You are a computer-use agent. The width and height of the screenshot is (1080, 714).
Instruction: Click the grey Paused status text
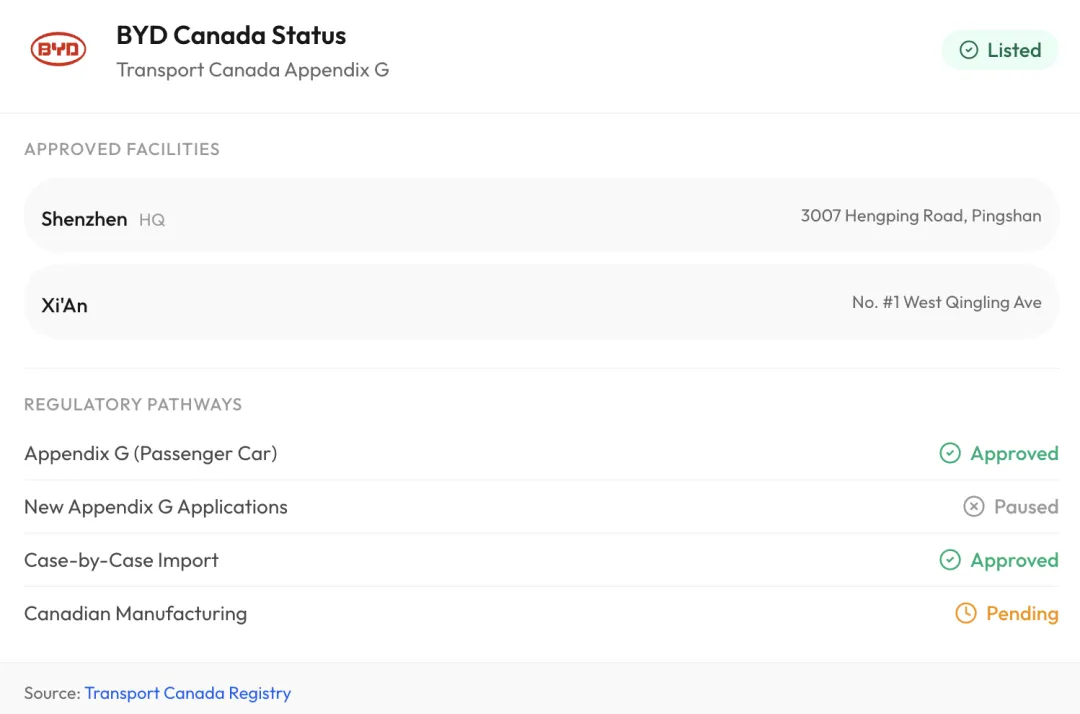coord(1026,507)
